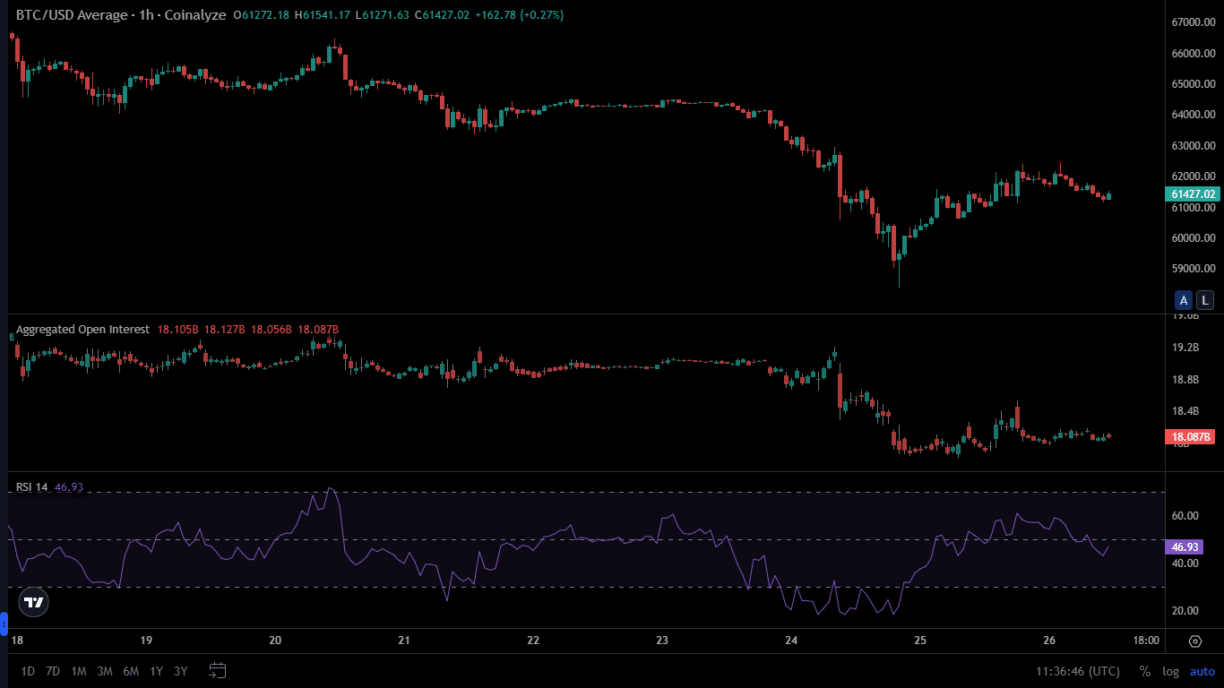Click the BTC/USD Average symbol title
1224x688 pixels.
71,15
